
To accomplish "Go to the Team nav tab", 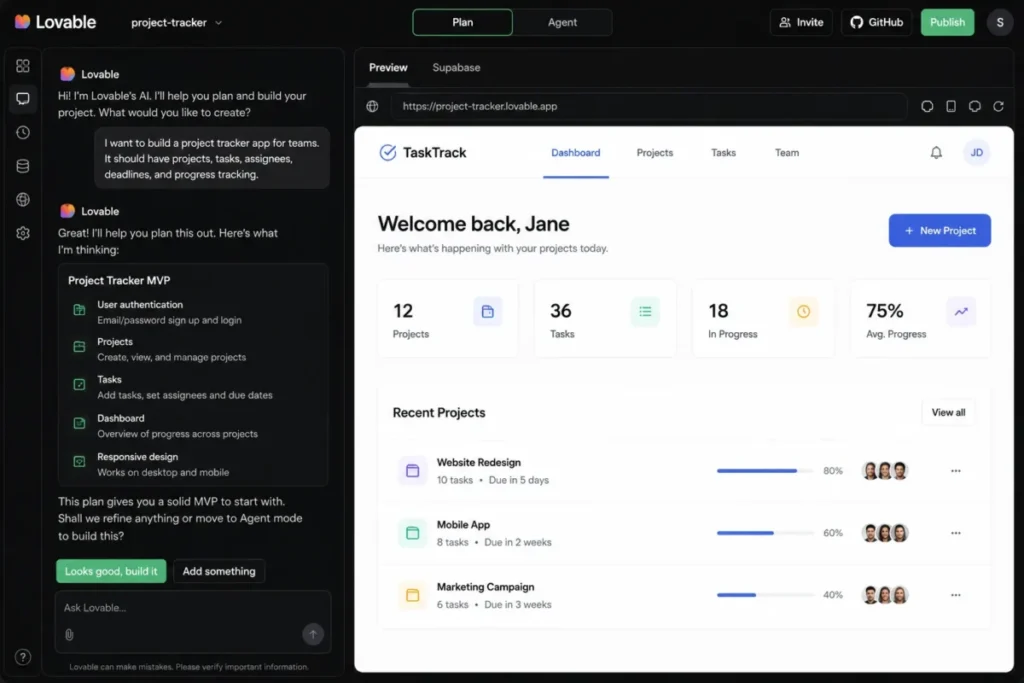I will [x=786, y=152].
